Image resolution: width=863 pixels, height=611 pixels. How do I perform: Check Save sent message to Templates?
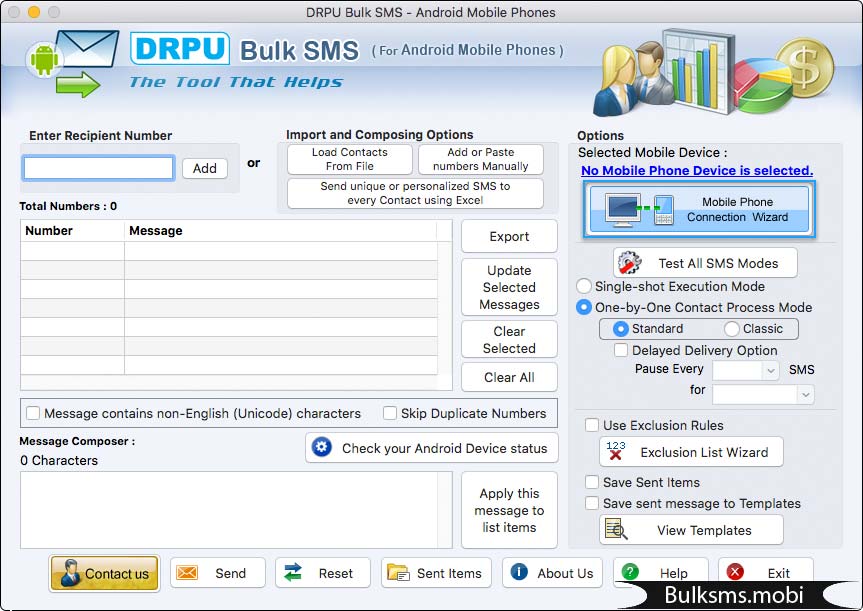[x=592, y=503]
